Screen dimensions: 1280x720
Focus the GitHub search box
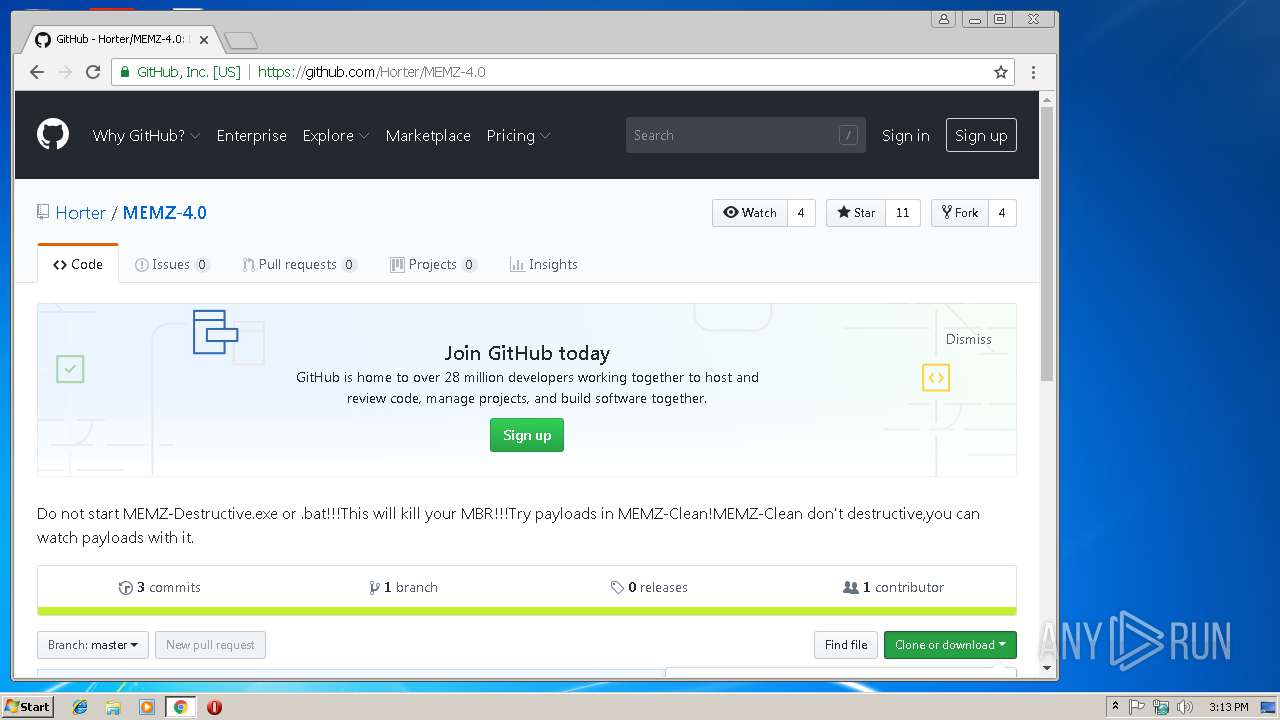(745, 135)
